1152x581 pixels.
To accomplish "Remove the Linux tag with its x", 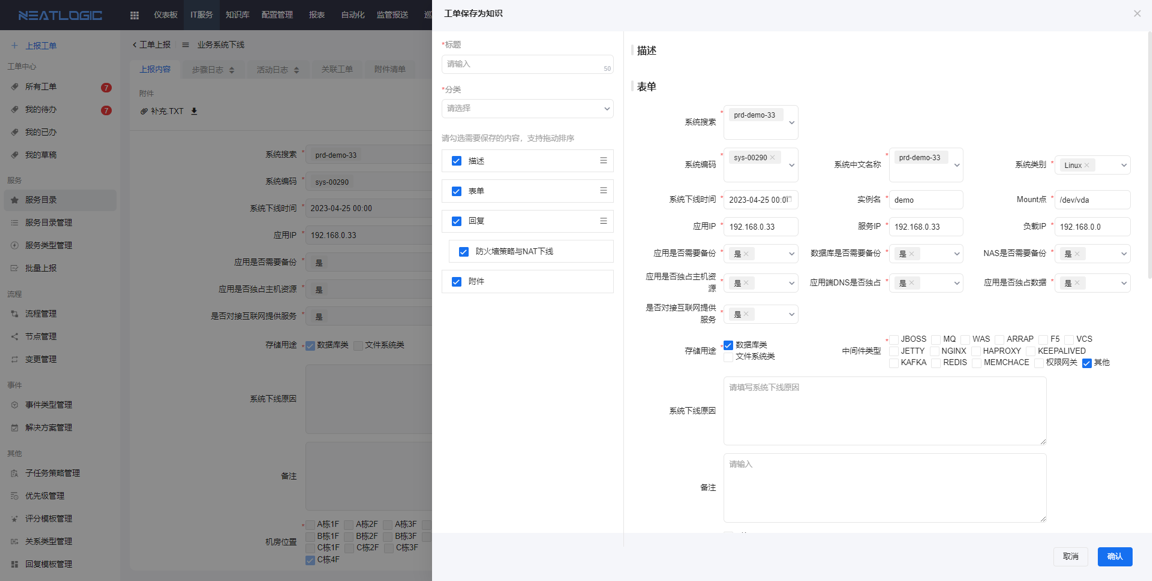I will [1087, 165].
